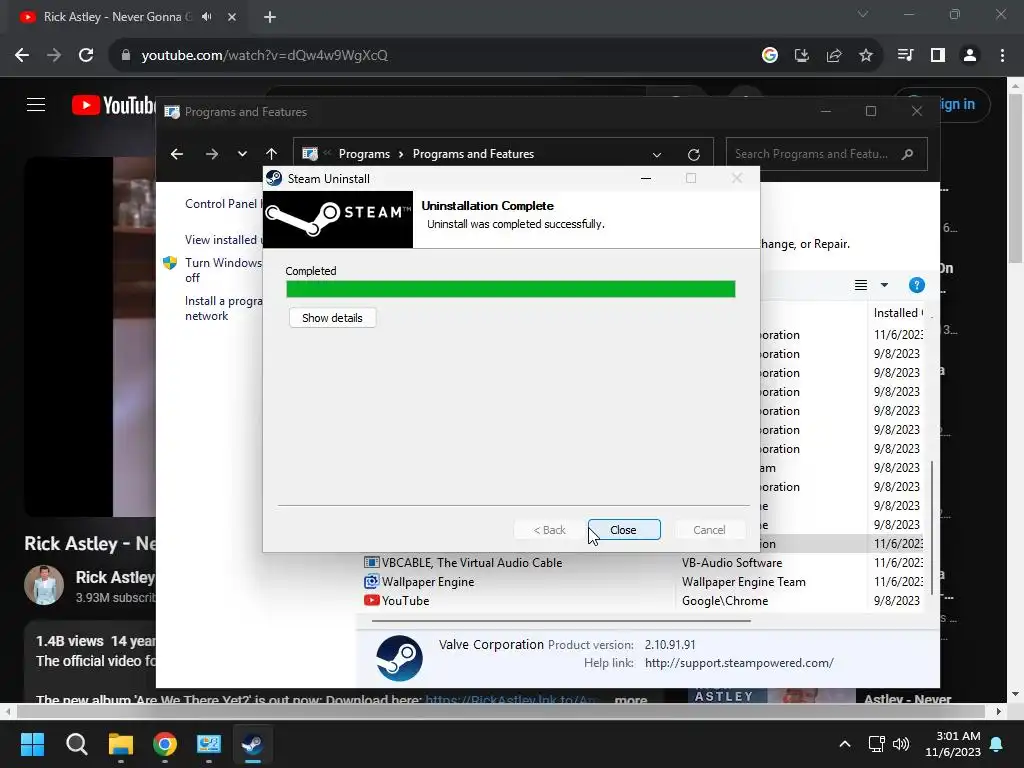Open recent locations chevron in Programs and Features
The image size is (1024, 768).
[x=242, y=154]
